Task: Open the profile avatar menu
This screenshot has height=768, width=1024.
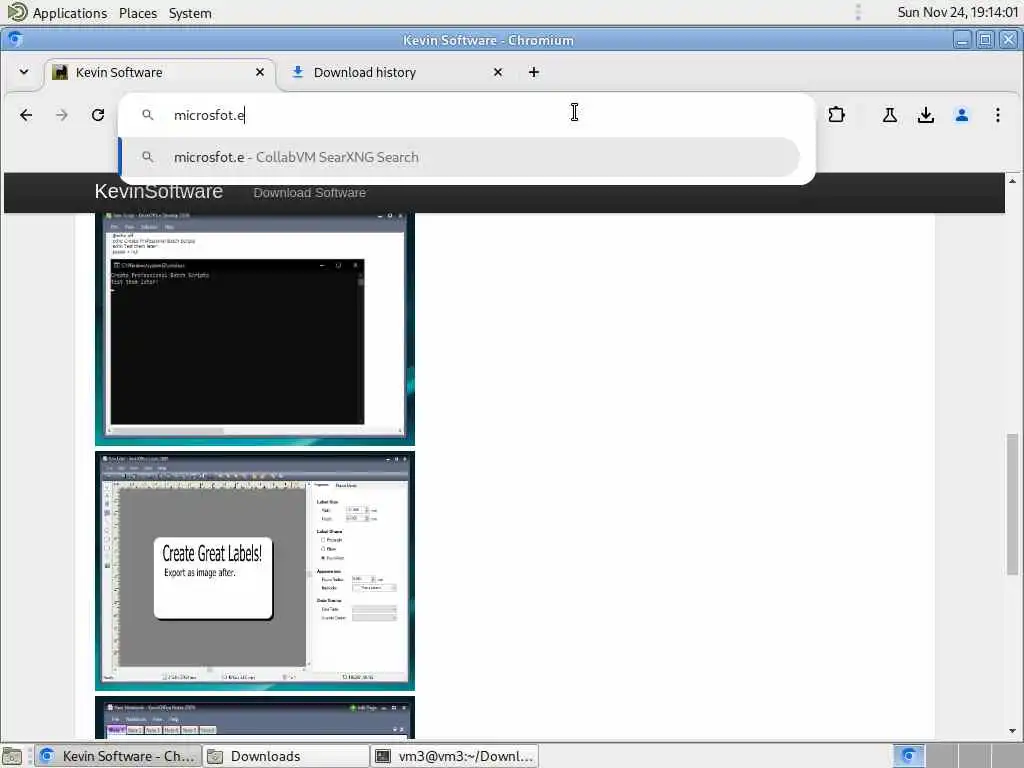Action: (961, 115)
